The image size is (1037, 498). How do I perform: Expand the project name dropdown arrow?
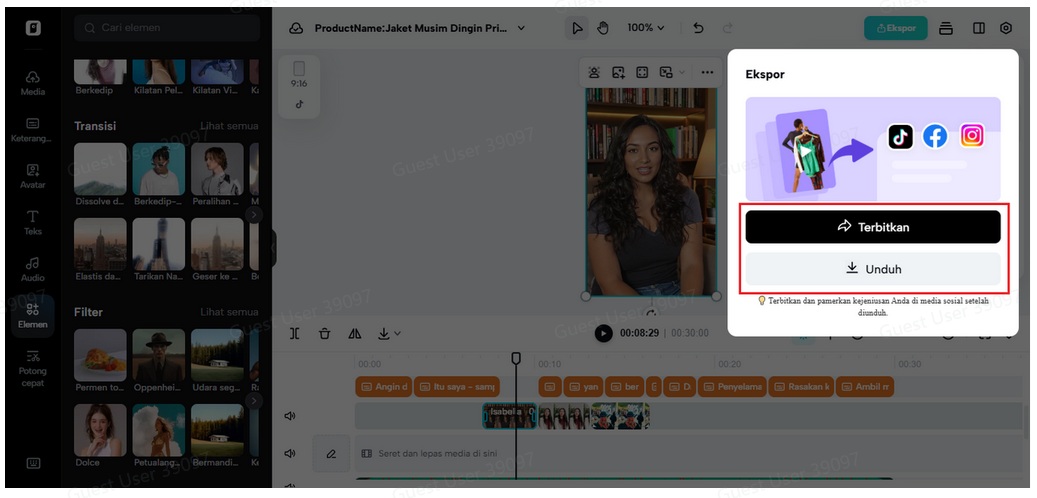[521, 29]
